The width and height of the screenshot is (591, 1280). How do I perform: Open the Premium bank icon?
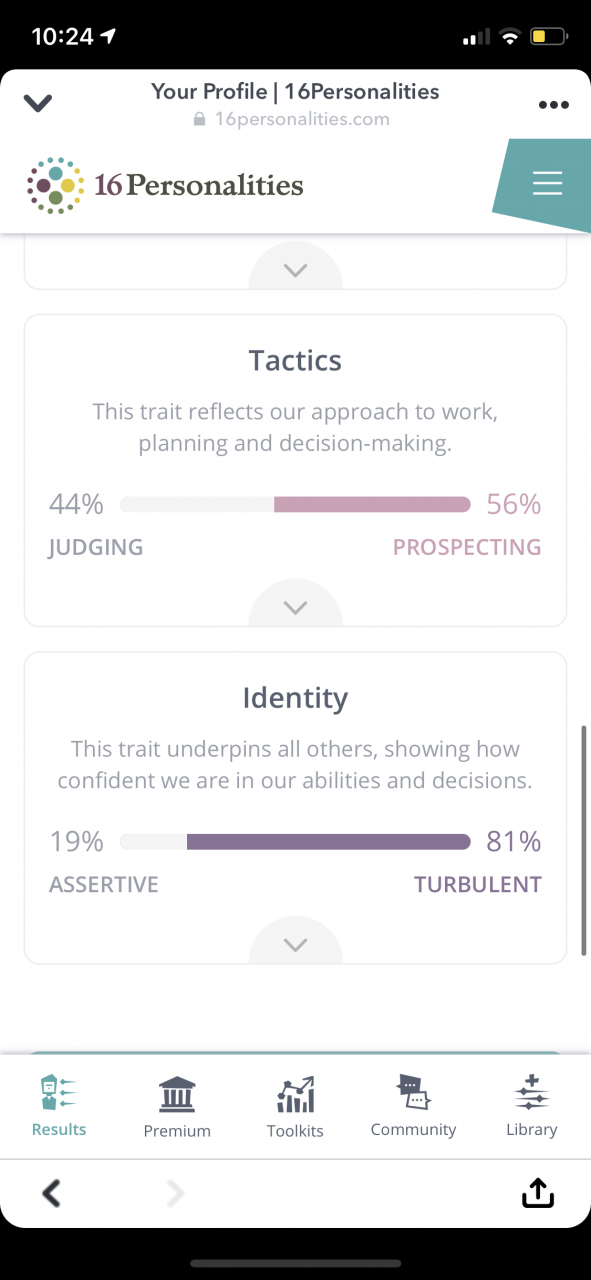(177, 1095)
